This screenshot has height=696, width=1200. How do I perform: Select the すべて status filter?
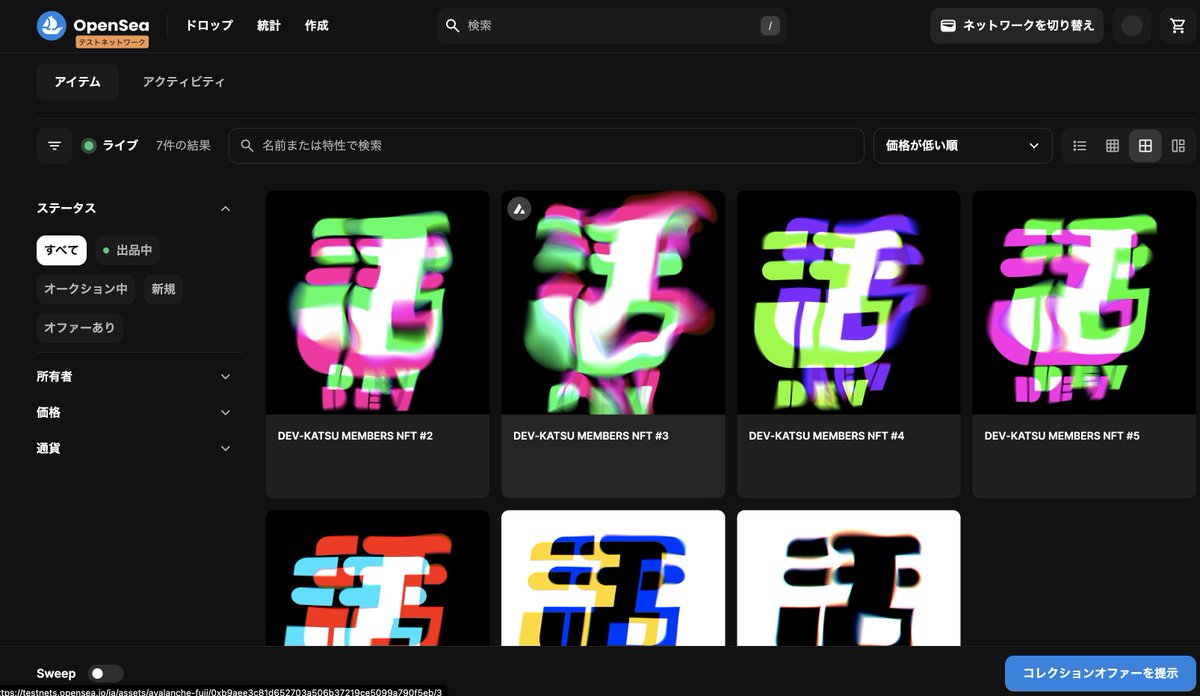pos(61,250)
